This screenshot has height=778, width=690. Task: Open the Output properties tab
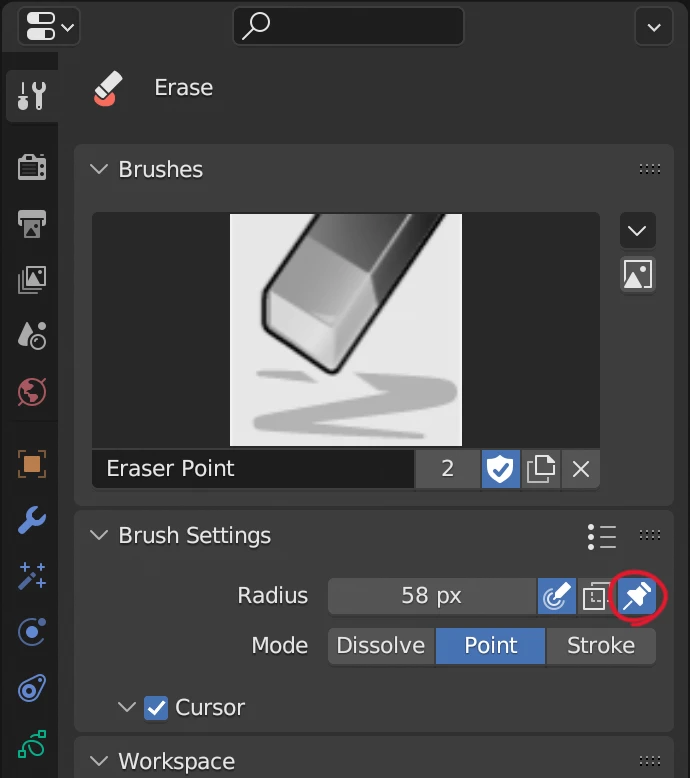click(x=32, y=224)
